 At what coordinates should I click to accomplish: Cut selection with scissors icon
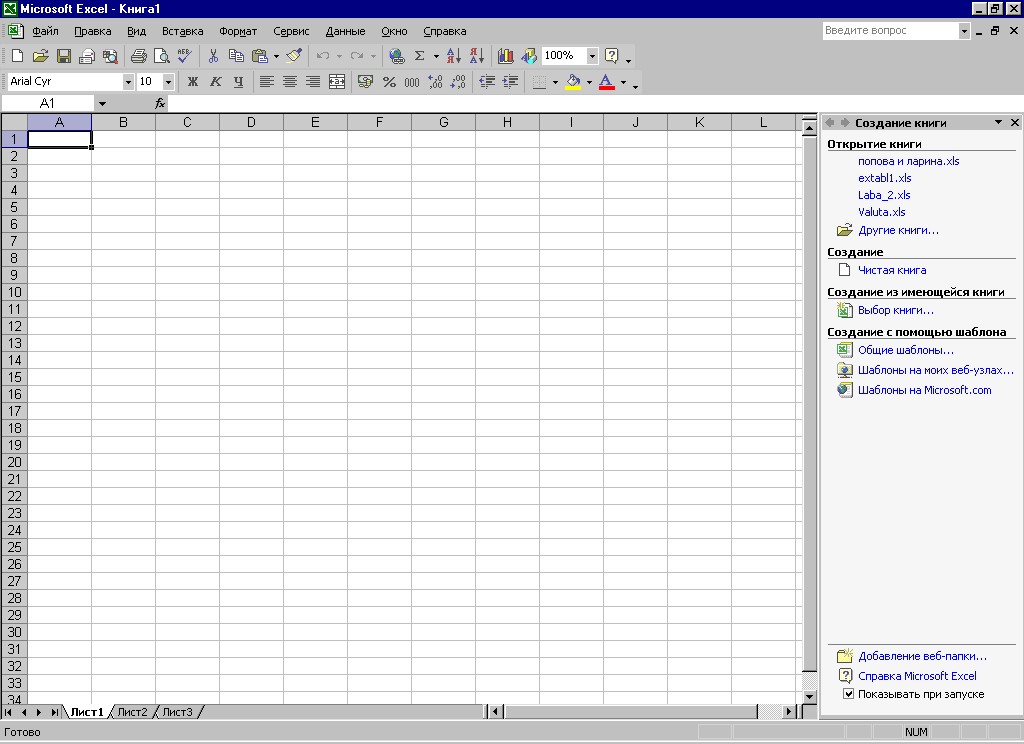213,56
